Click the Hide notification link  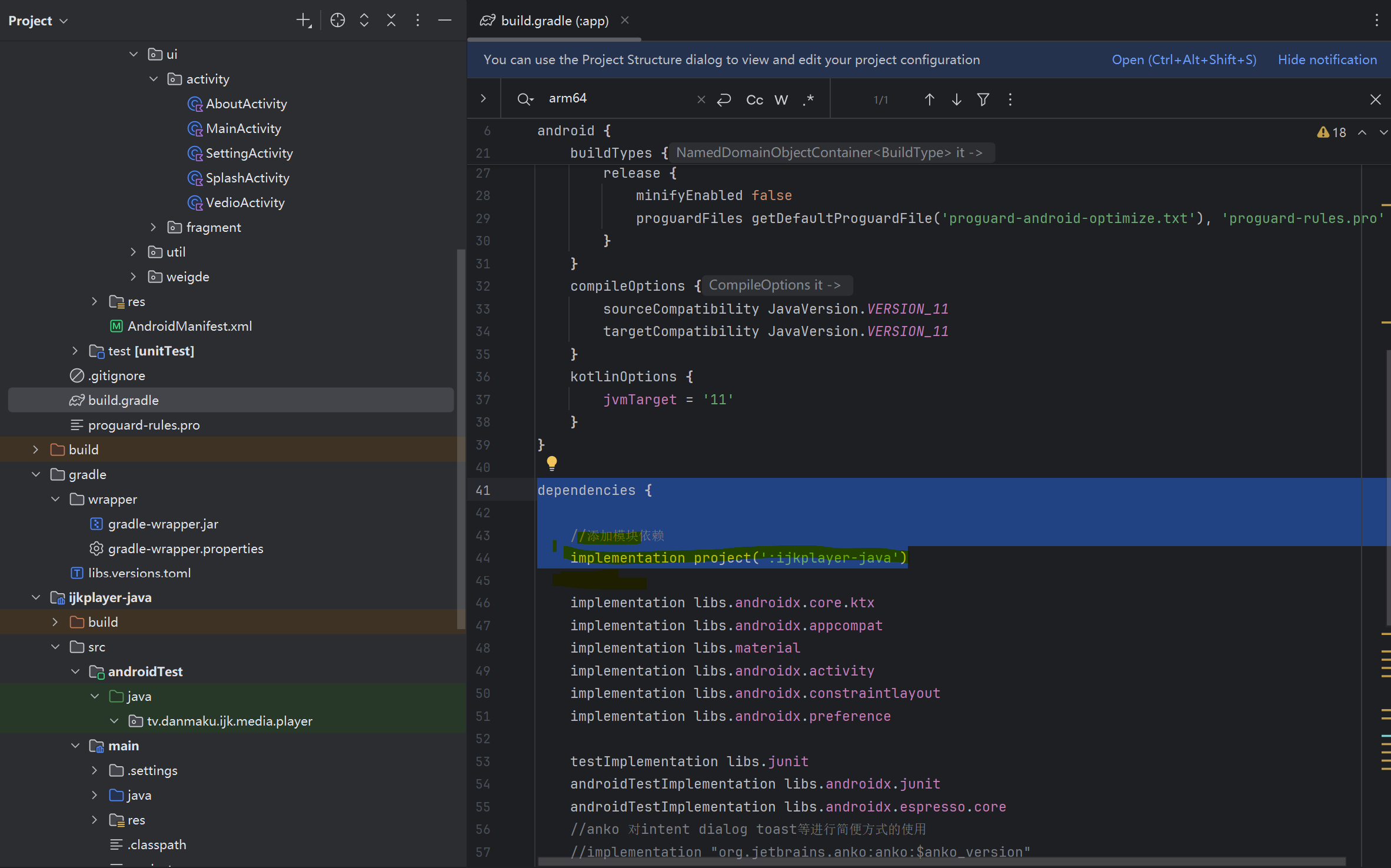[x=1327, y=59]
